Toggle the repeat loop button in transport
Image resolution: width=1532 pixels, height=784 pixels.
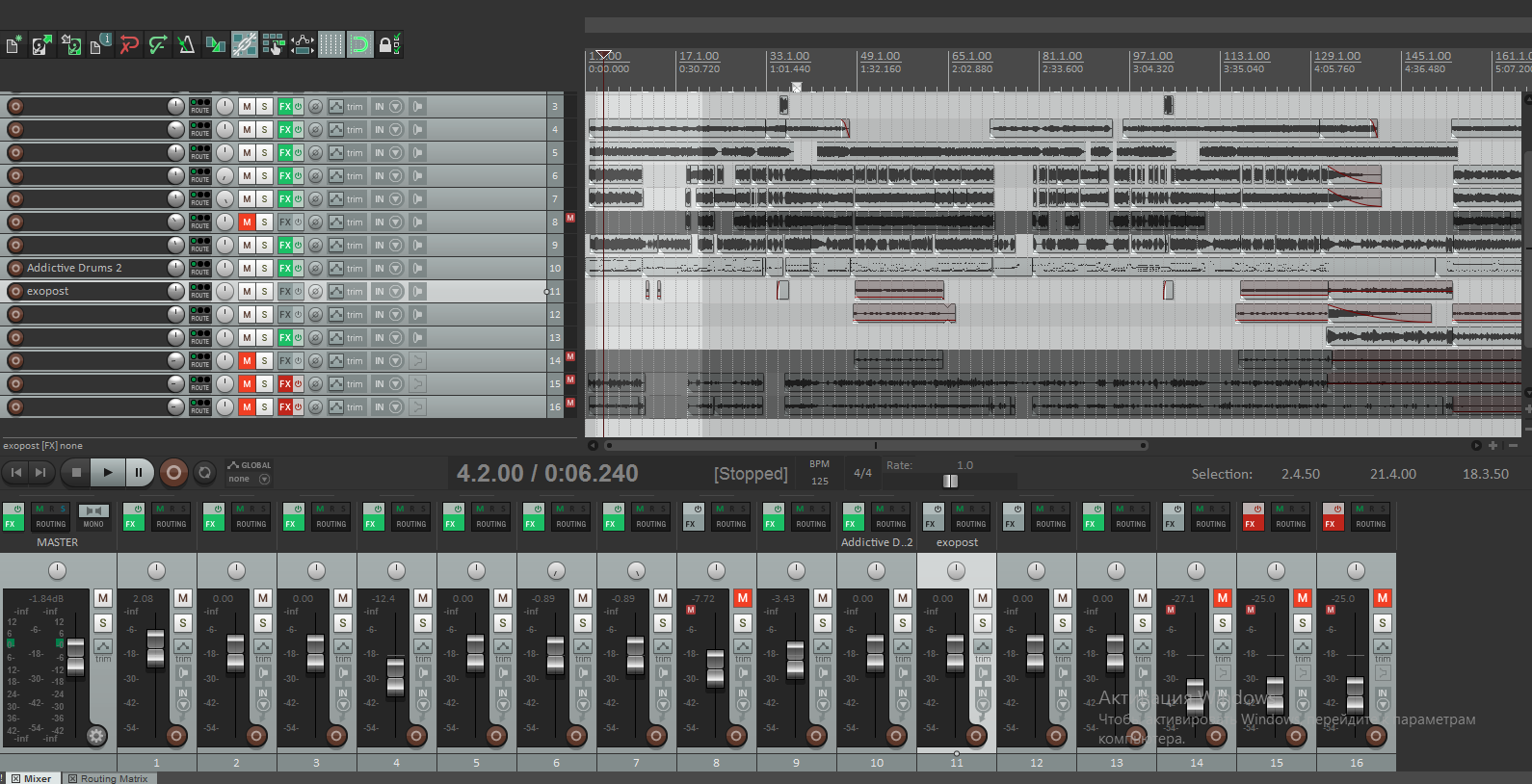tap(204, 472)
